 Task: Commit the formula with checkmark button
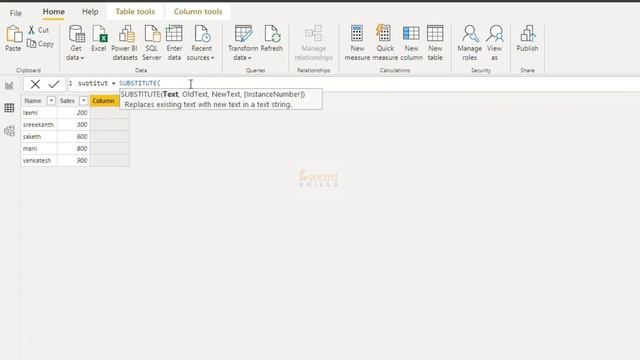53,84
